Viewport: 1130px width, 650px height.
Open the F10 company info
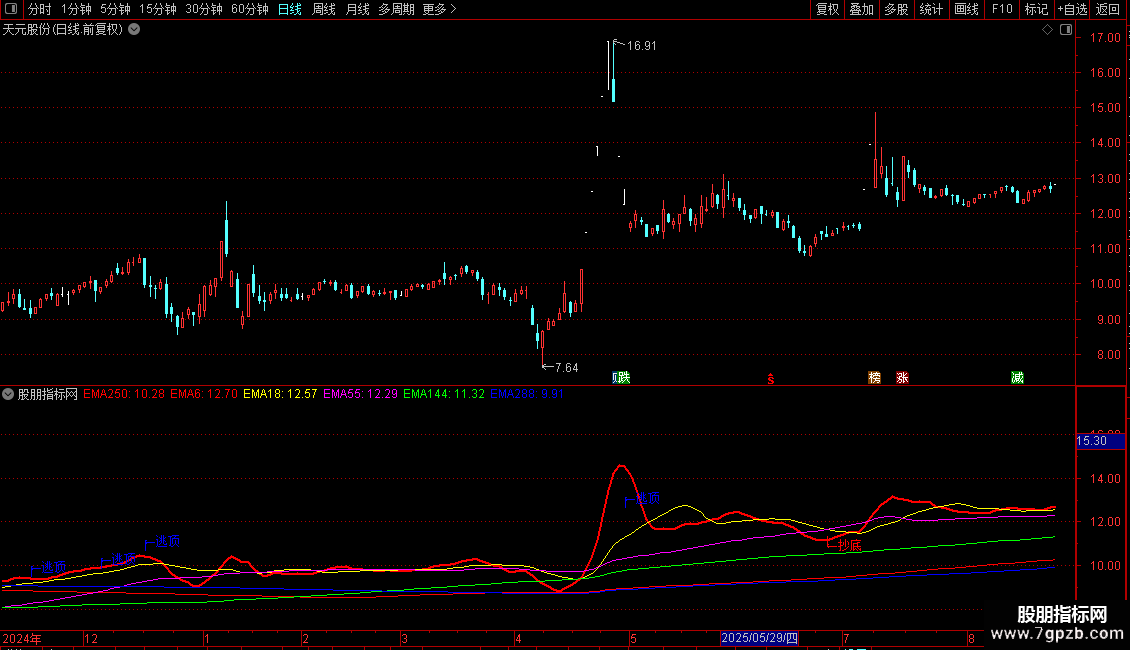pos(1002,9)
